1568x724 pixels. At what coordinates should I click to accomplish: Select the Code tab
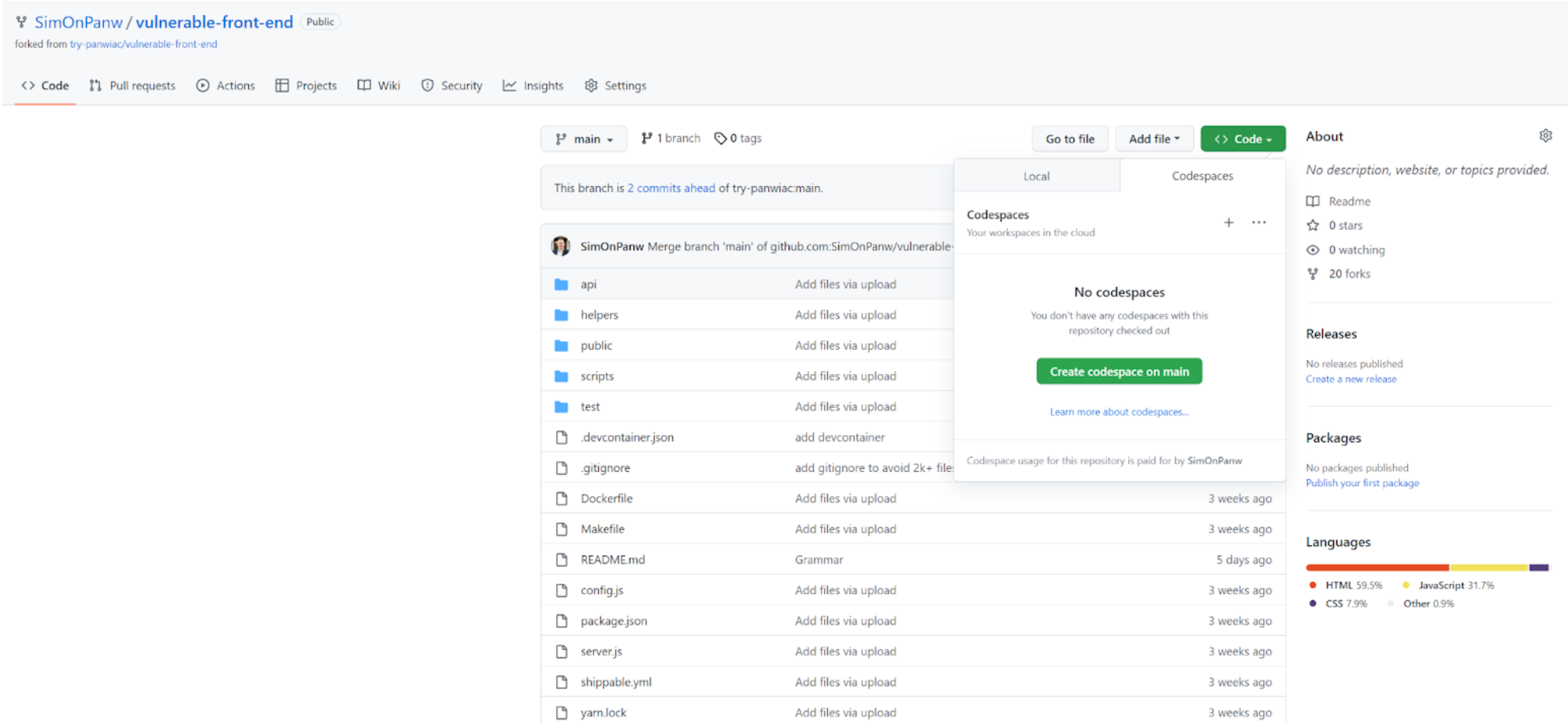tap(45, 86)
